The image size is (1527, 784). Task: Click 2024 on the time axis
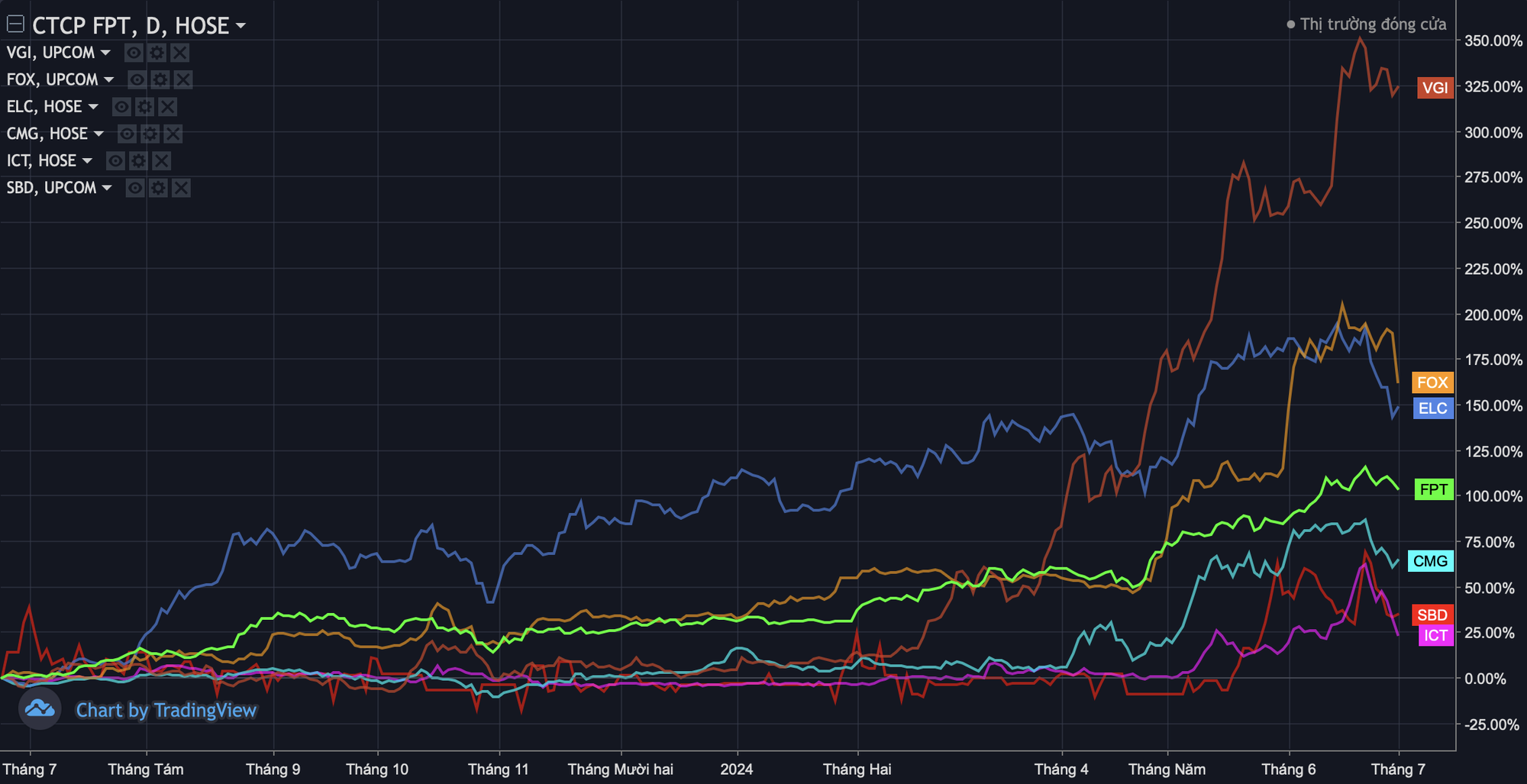pos(737,769)
